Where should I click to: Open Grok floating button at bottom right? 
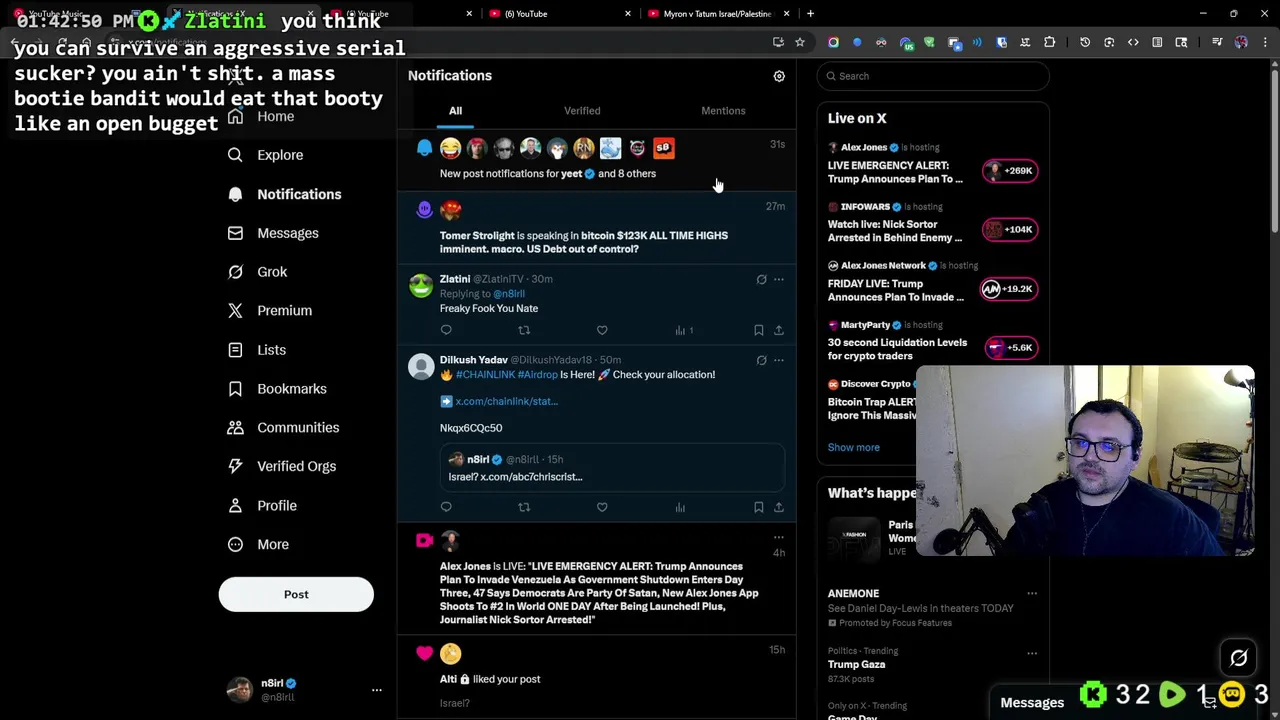pos(1239,658)
